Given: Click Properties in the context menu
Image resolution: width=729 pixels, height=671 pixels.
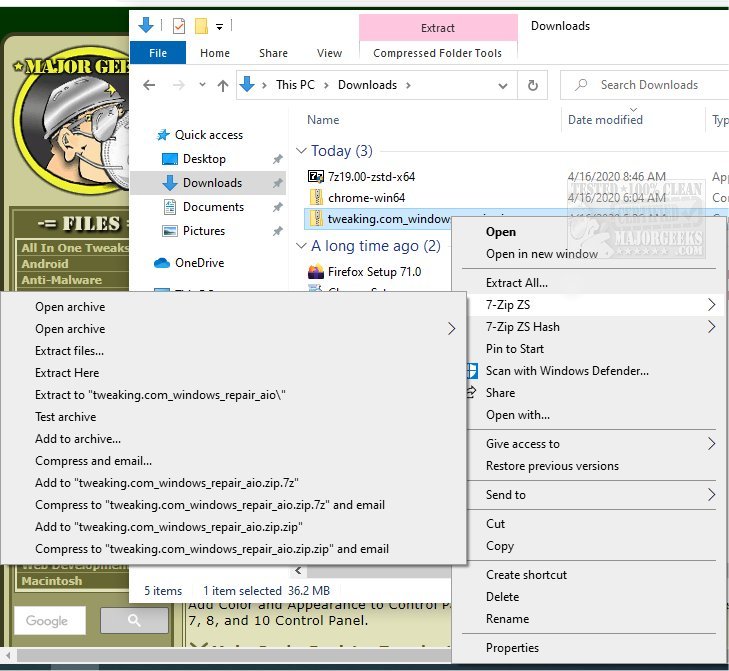Looking at the screenshot, I should [x=512, y=648].
